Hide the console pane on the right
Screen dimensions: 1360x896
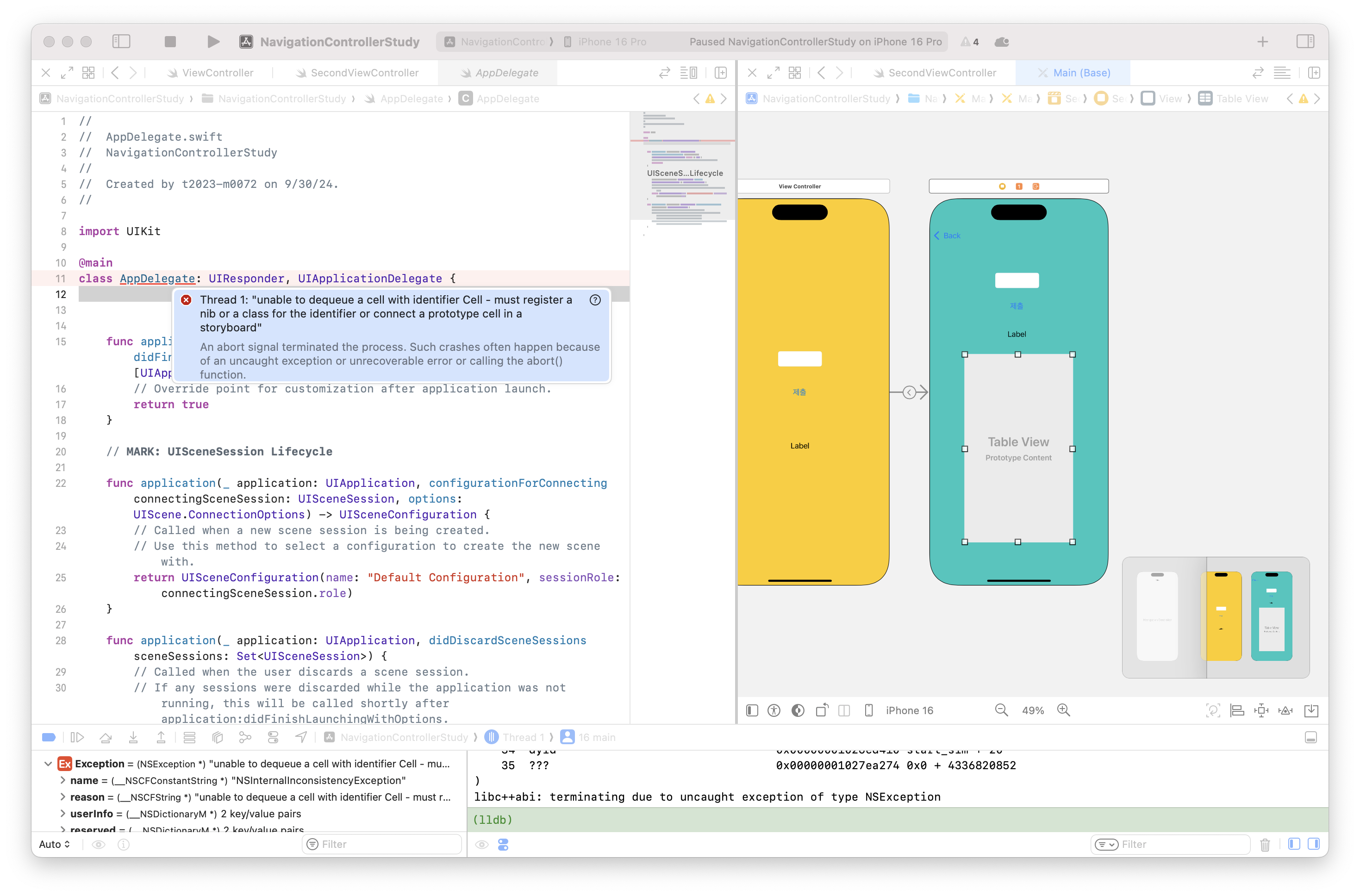pyautogui.click(x=1314, y=844)
